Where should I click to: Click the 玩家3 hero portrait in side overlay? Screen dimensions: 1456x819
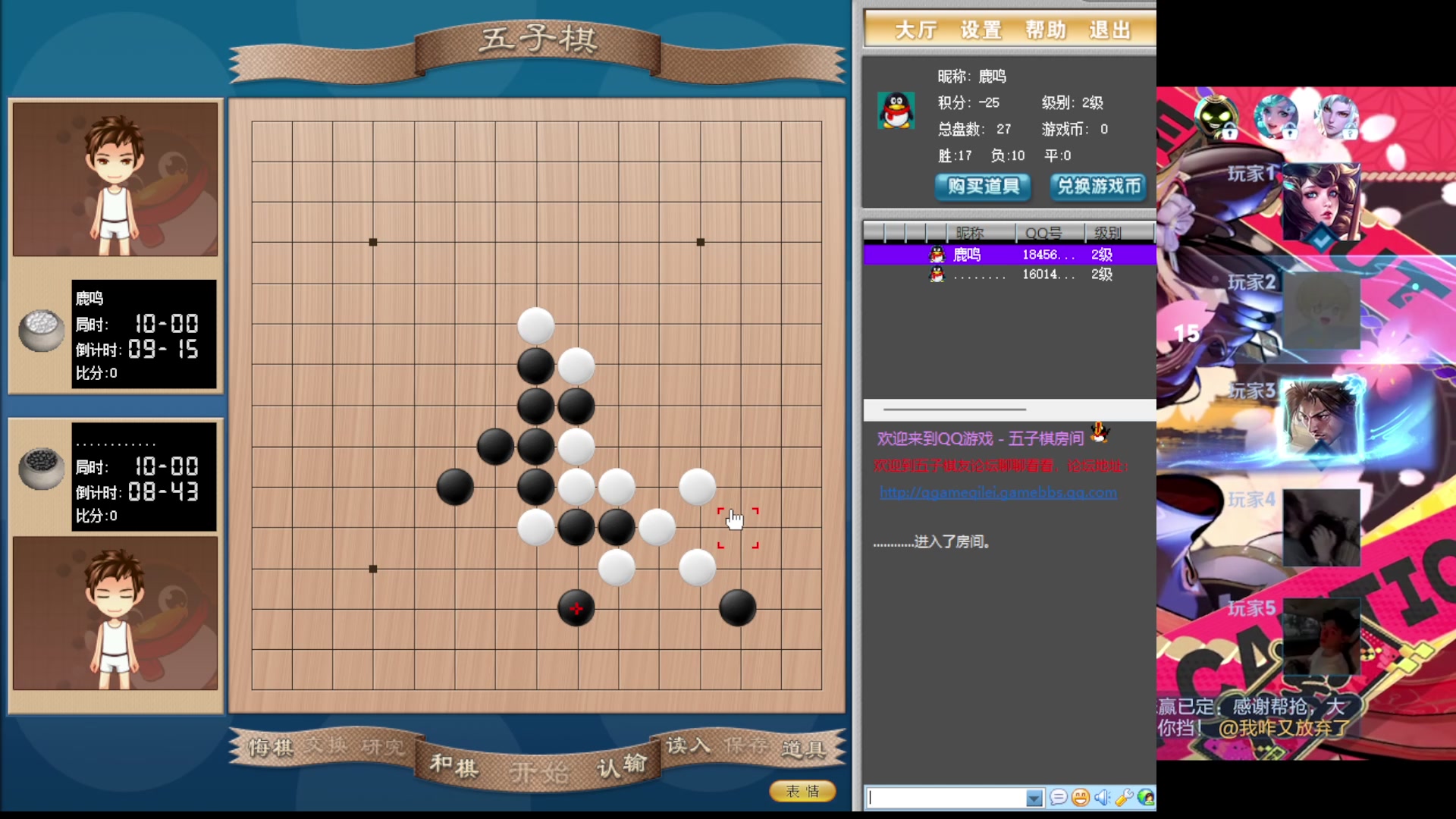pyautogui.click(x=1320, y=419)
